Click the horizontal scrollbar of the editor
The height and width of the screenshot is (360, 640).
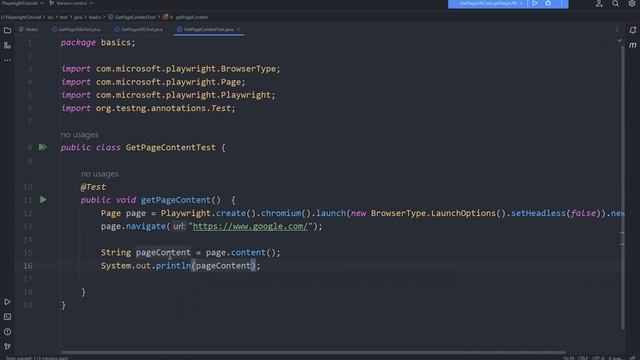(313, 352)
